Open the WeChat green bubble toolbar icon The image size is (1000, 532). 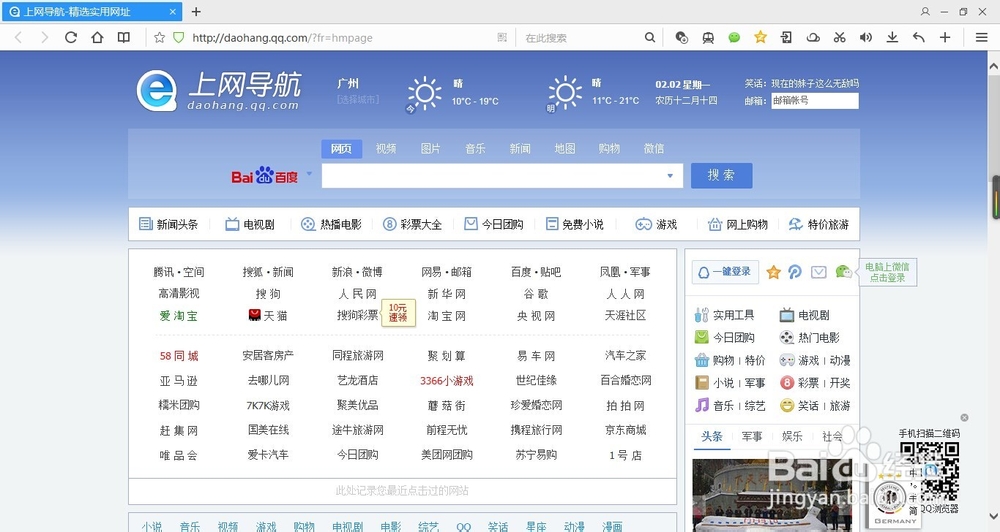click(x=734, y=38)
